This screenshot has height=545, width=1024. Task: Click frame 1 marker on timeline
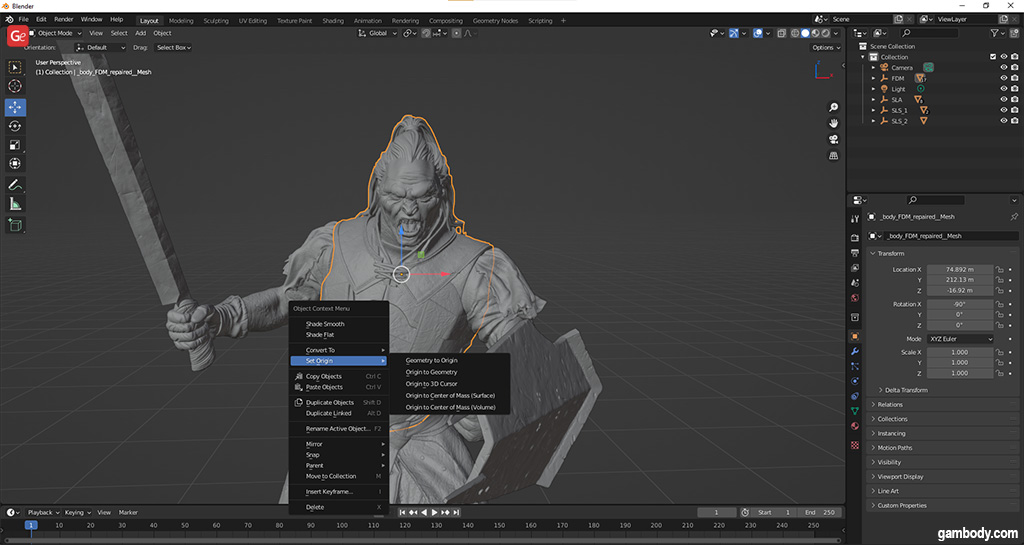(x=30, y=525)
